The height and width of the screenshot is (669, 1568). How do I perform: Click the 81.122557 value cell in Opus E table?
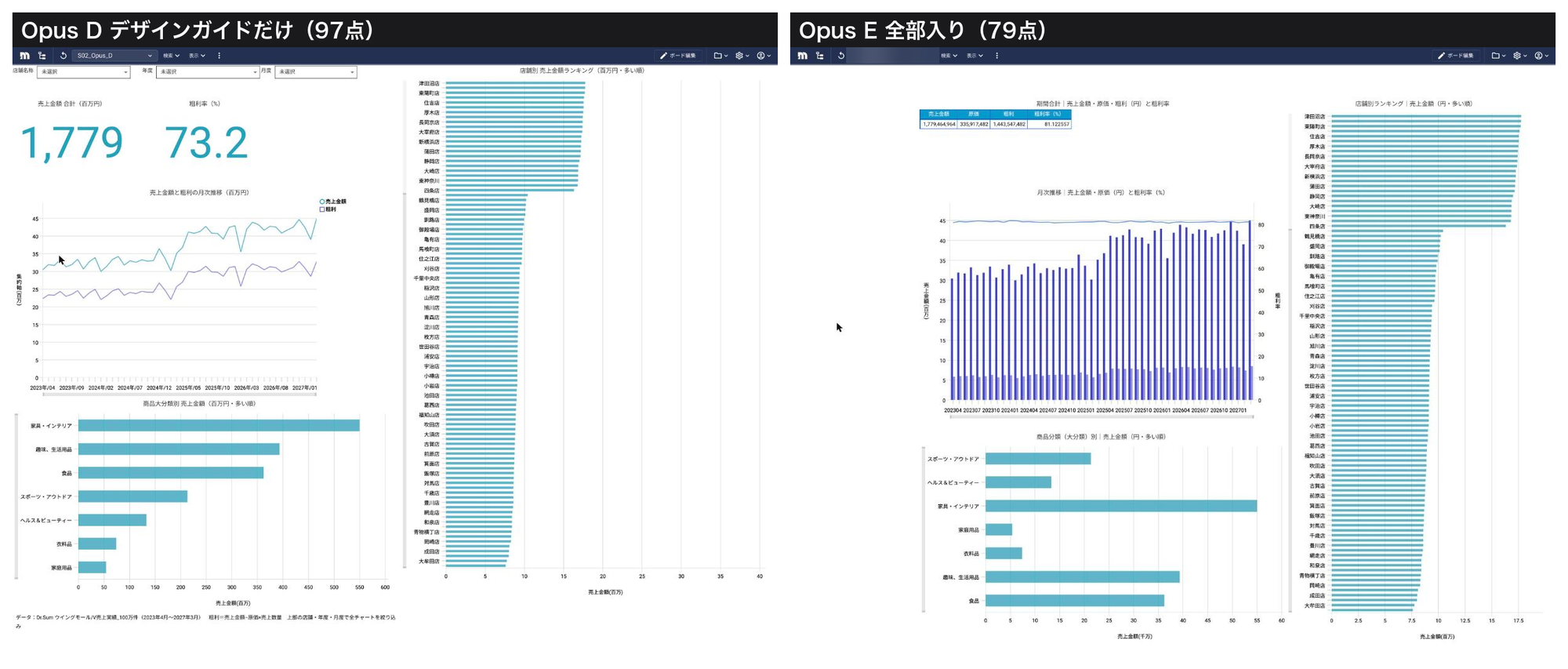coord(1048,124)
